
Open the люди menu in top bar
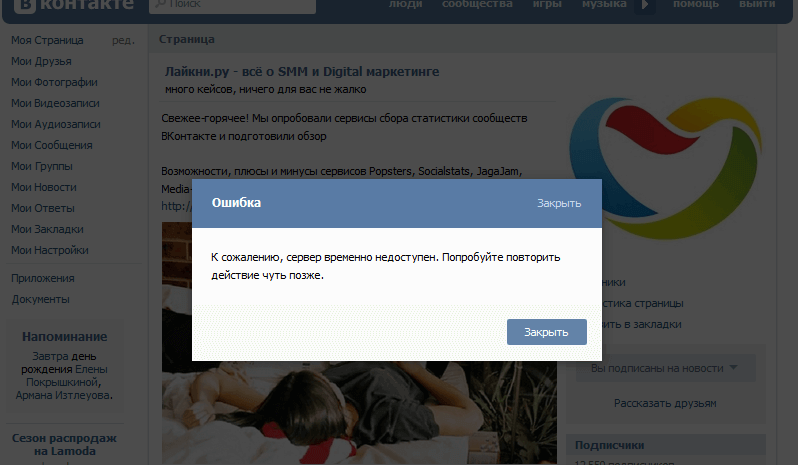[x=404, y=5]
